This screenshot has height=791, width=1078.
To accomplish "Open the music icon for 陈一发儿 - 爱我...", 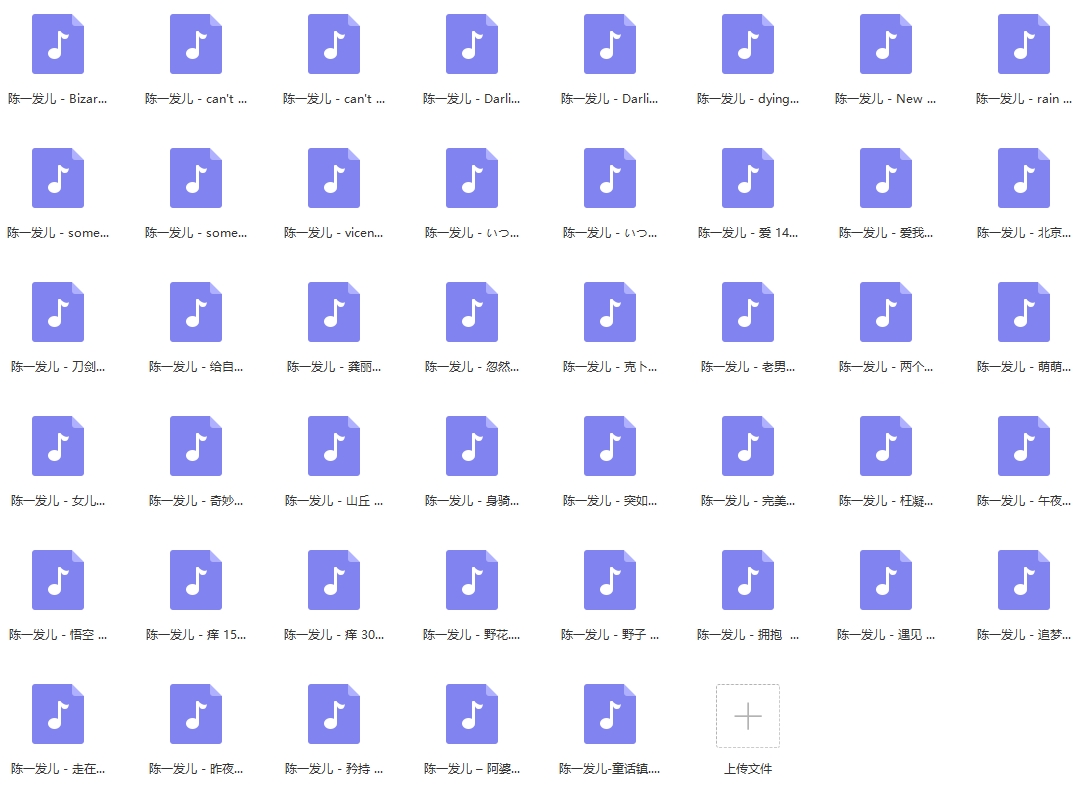I will [x=886, y=179].
